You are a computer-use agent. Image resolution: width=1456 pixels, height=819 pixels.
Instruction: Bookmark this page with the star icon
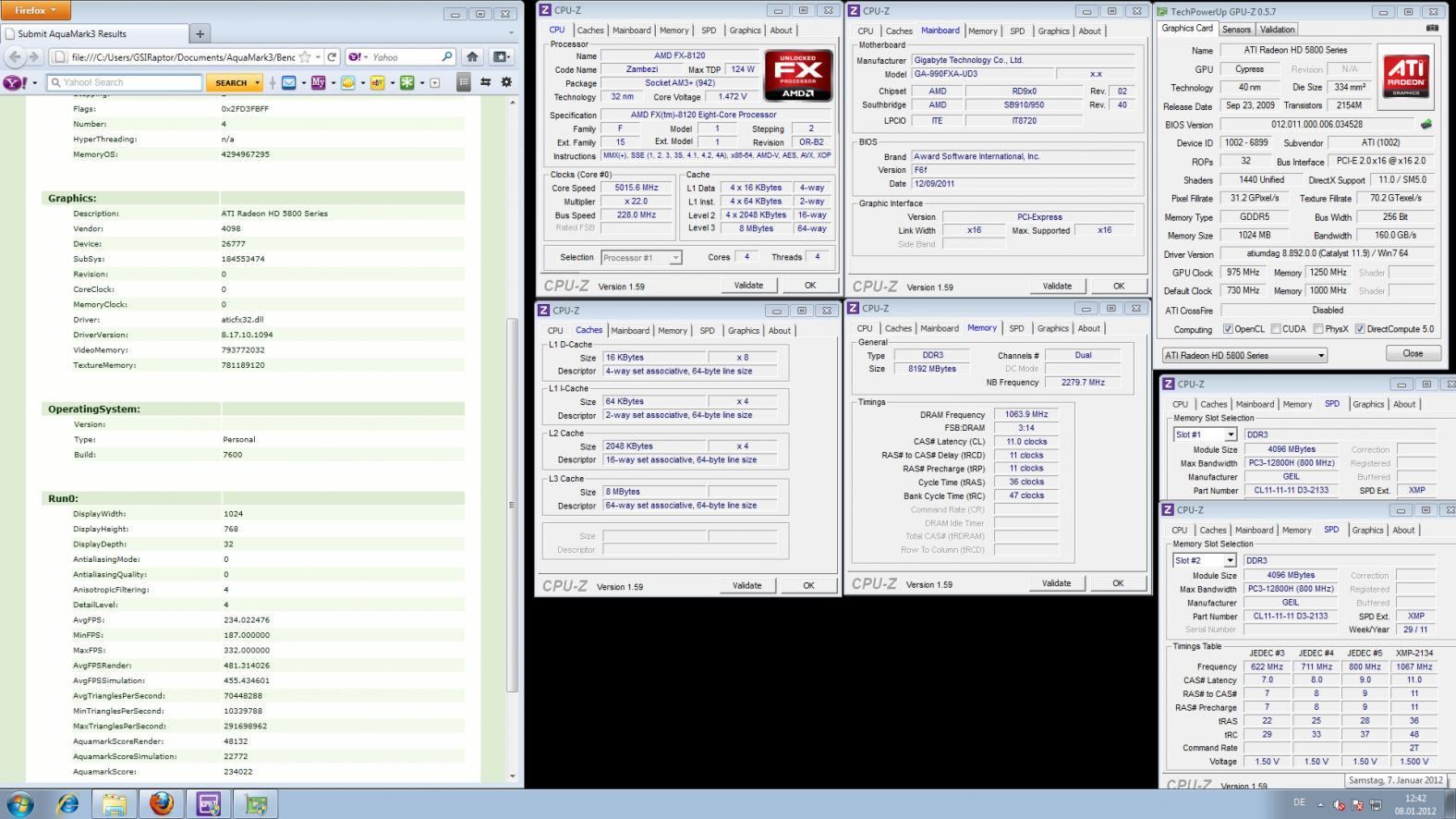point(305,56)
